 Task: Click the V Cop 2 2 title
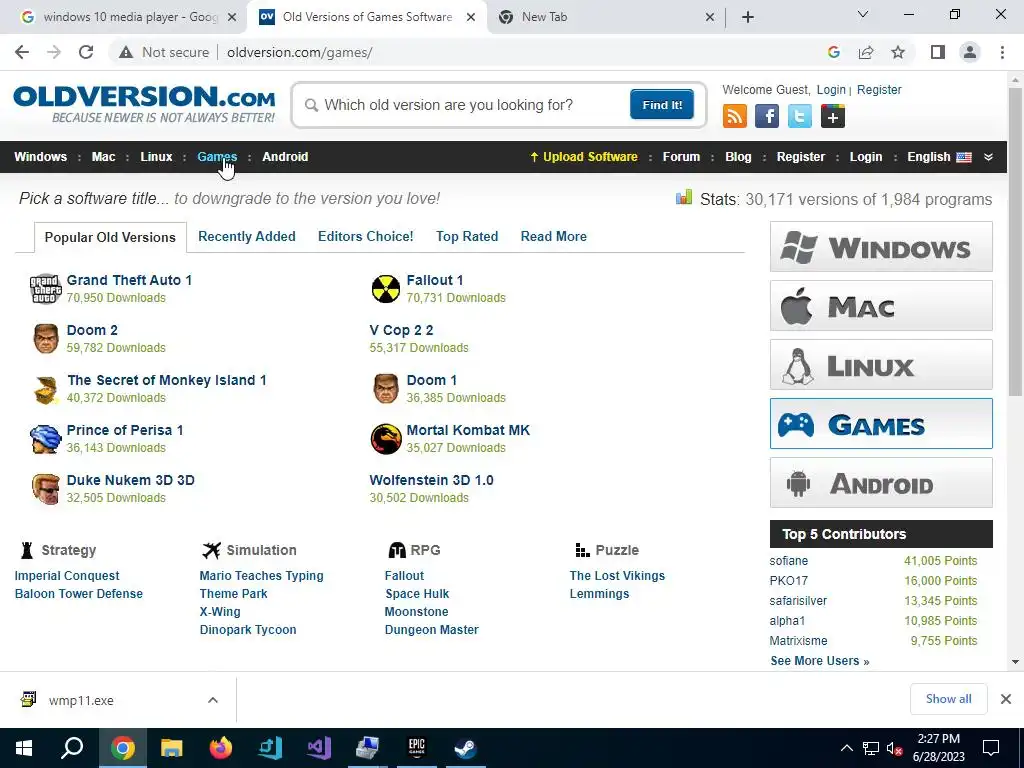401,330
